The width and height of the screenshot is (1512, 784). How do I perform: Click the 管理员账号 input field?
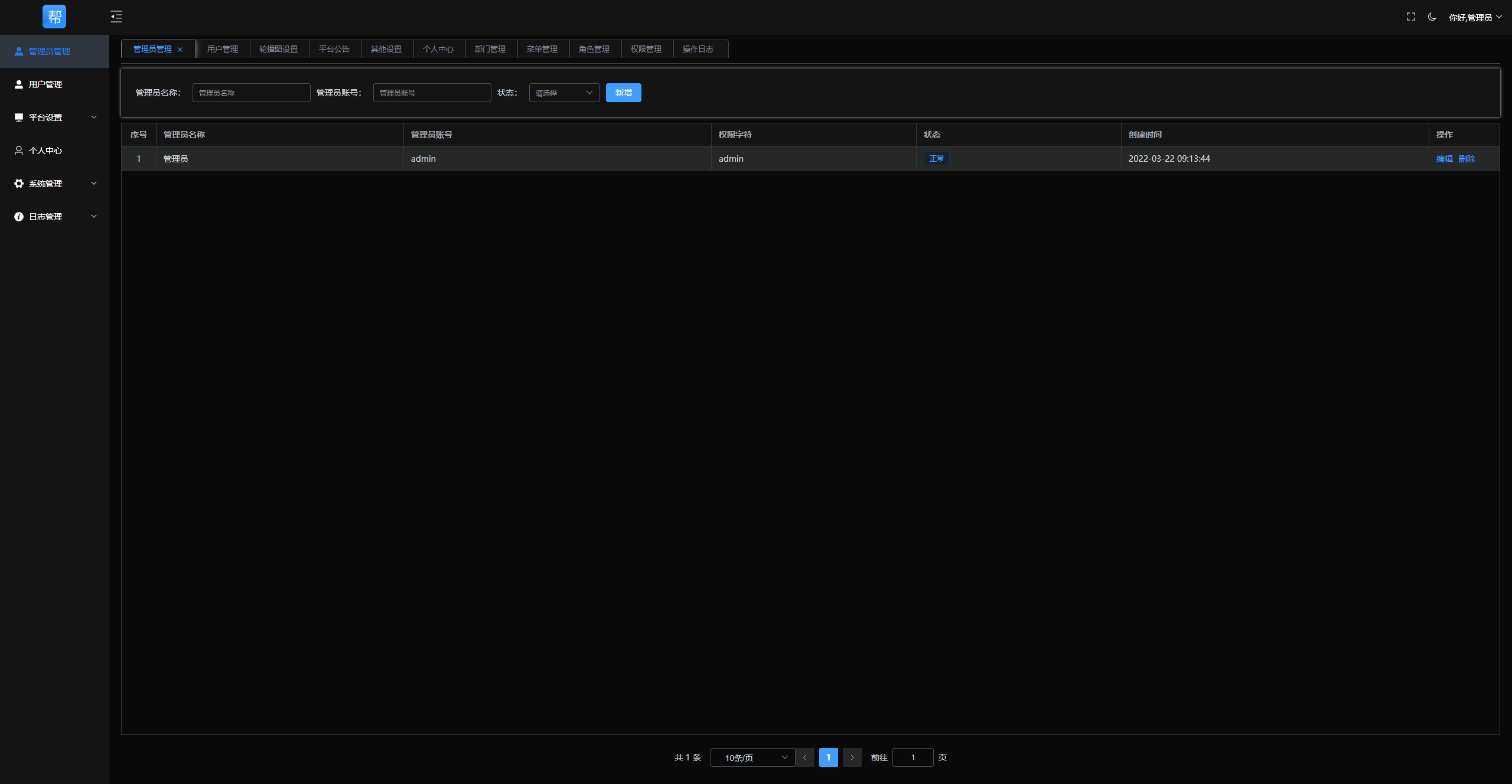[431, 93]
